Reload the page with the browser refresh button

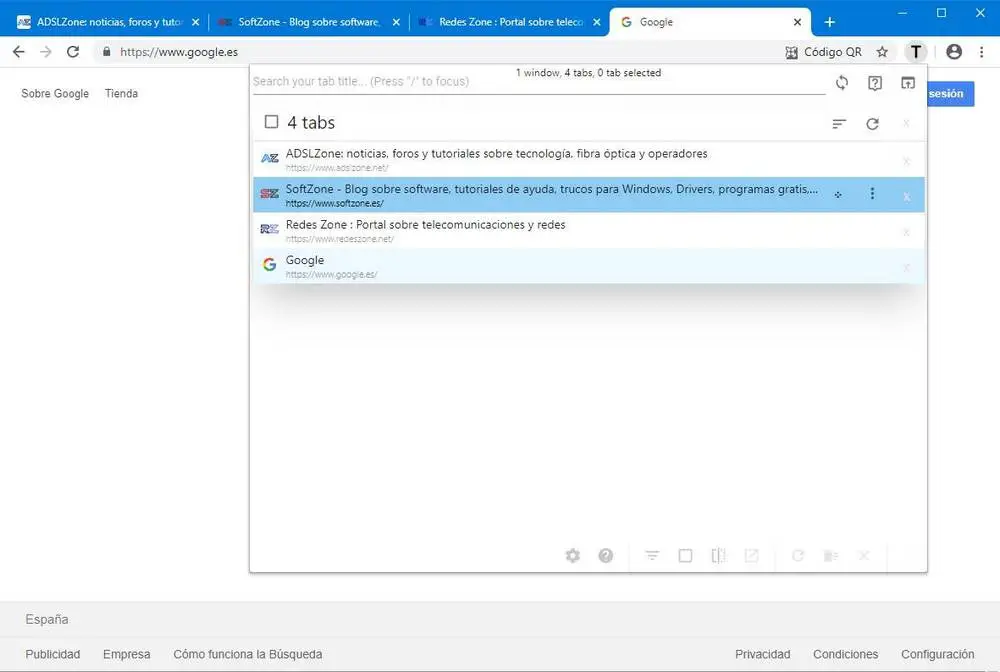pos(73,52)
